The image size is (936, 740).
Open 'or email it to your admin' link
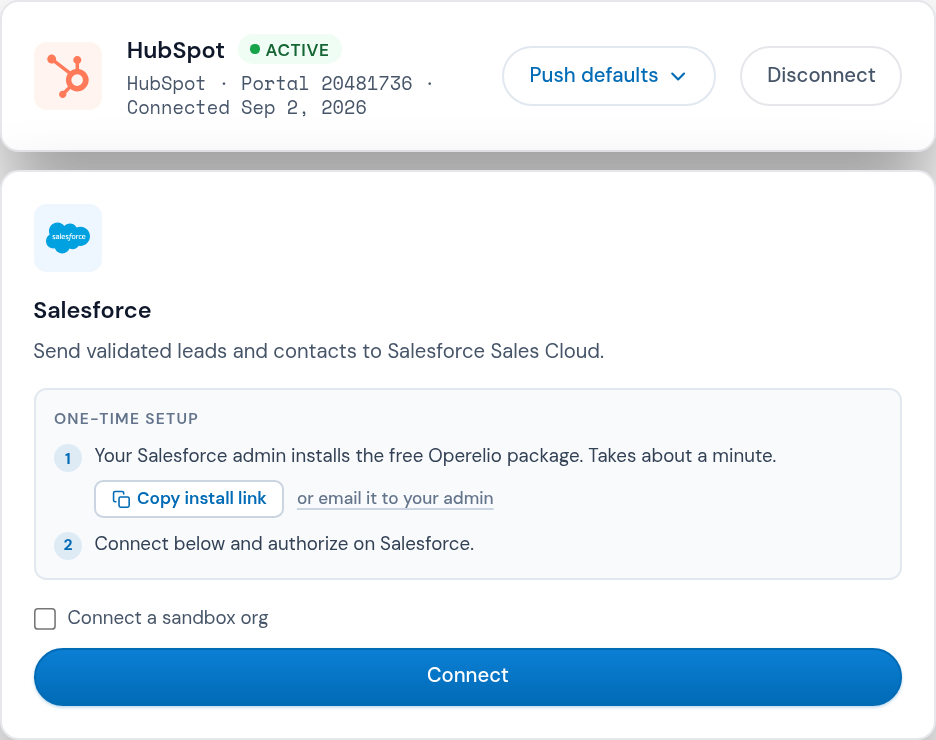point(395,498)
